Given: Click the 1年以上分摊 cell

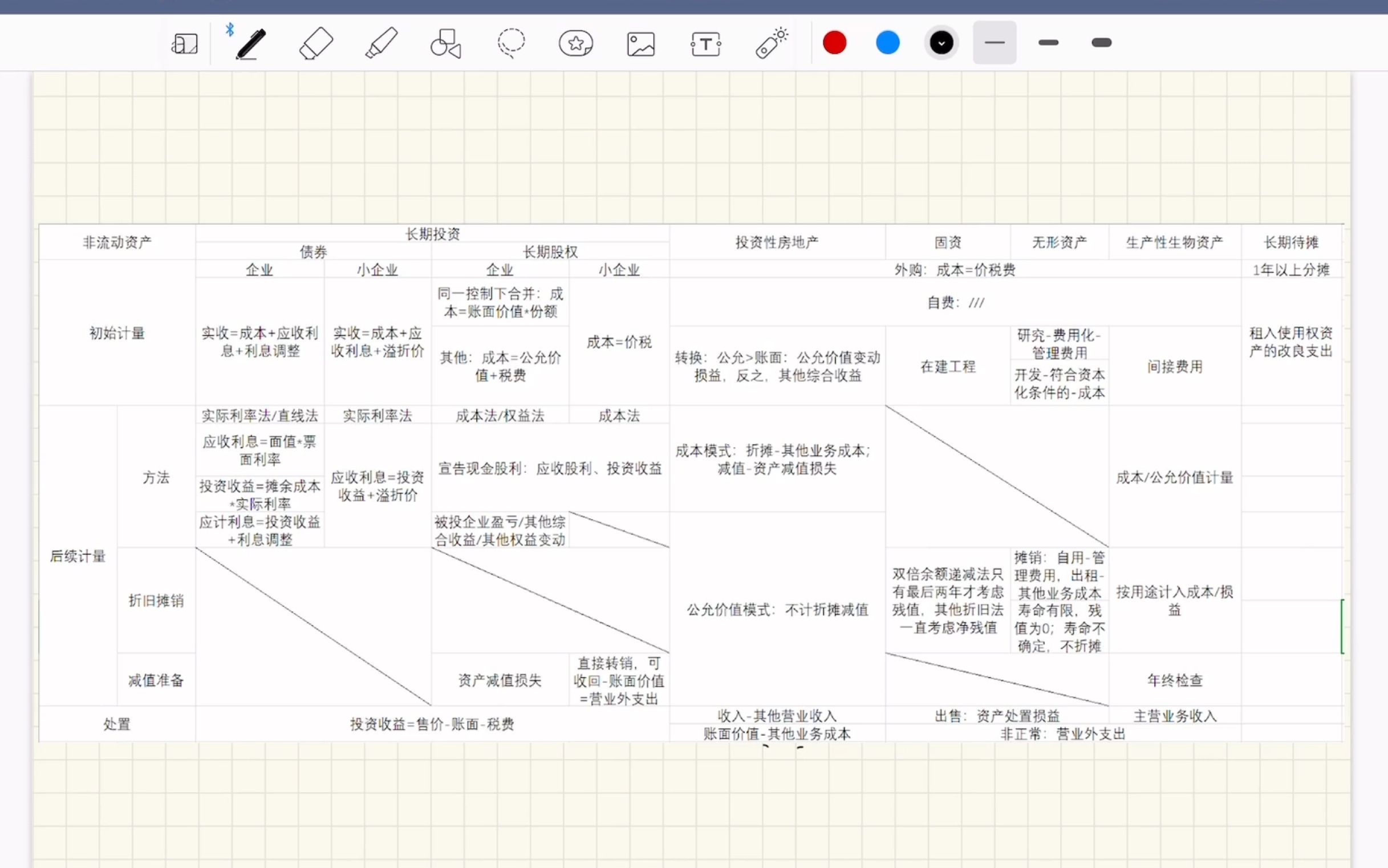Looking at the screenshot, I should 1291,269.
